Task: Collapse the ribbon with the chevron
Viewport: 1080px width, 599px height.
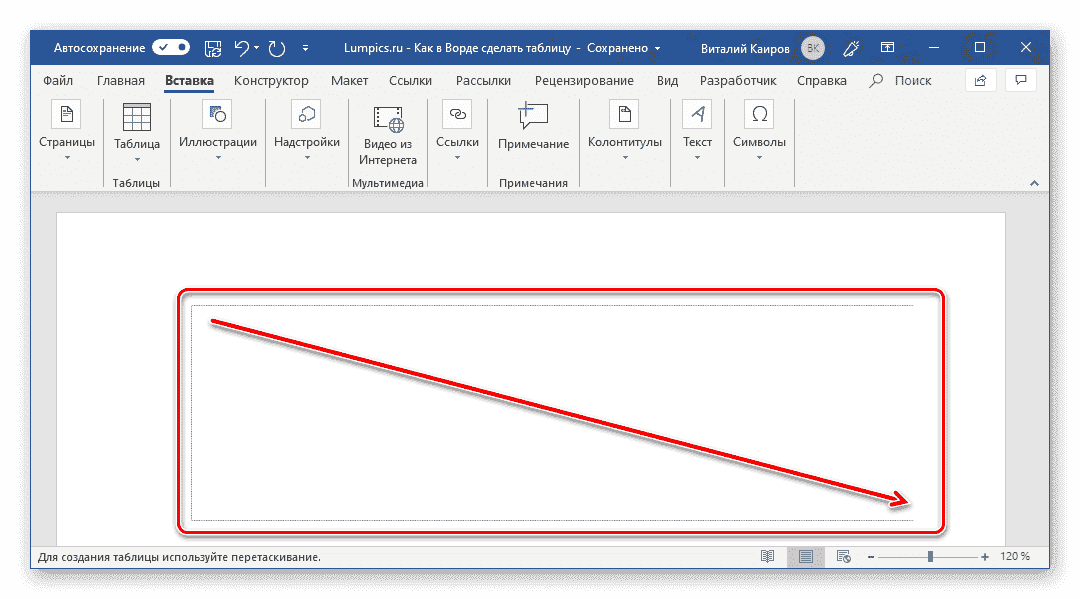Action: pos(1034,183)
